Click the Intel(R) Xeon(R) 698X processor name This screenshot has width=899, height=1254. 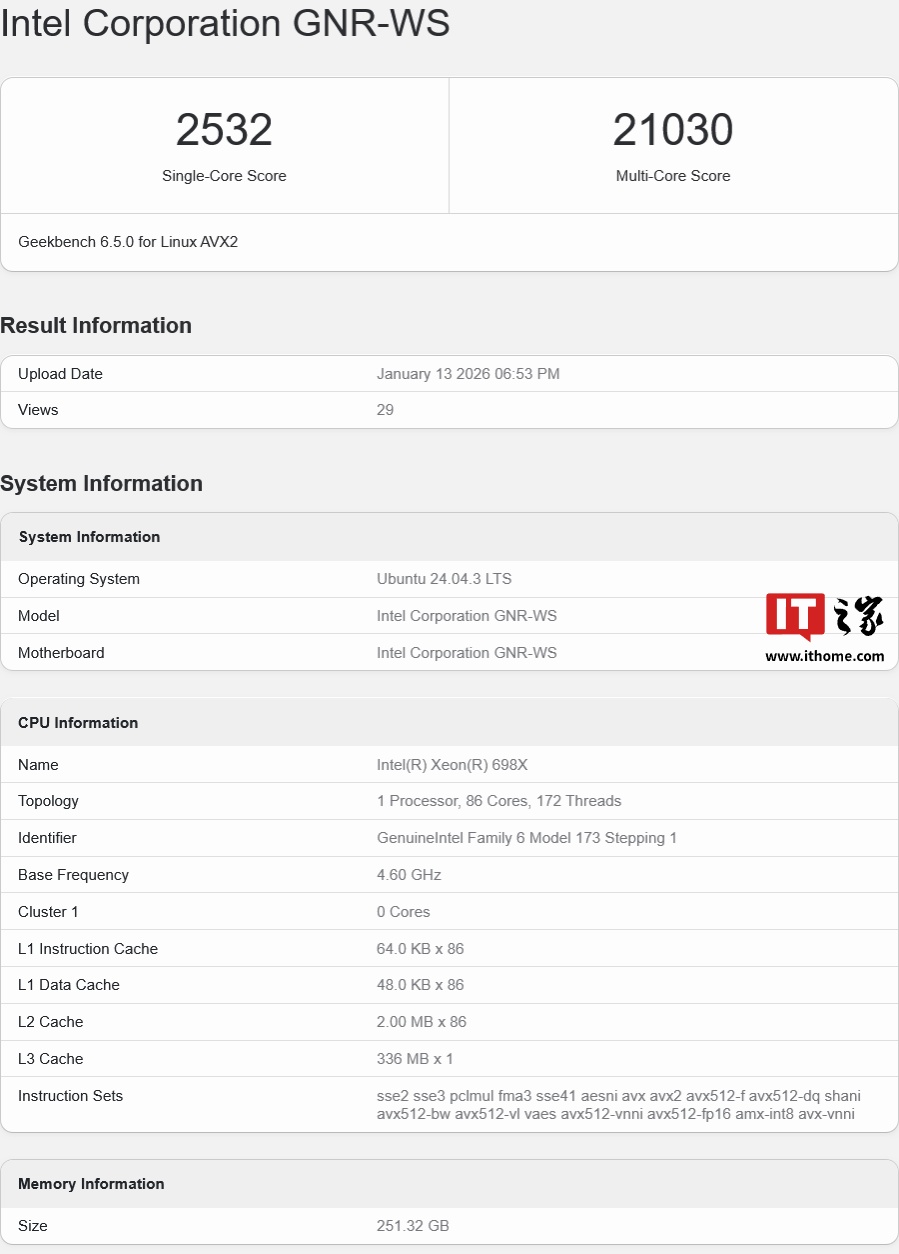(452, 765)
